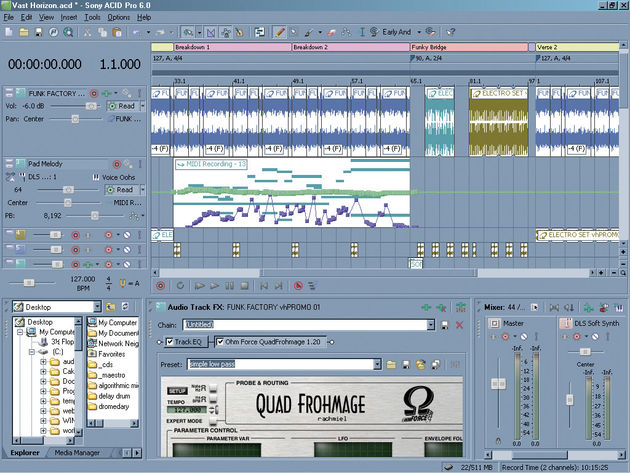Click the Breakdown 2 region marker
Image resolution: width=630 pixels, height=473 pixels.
(350, 47)
